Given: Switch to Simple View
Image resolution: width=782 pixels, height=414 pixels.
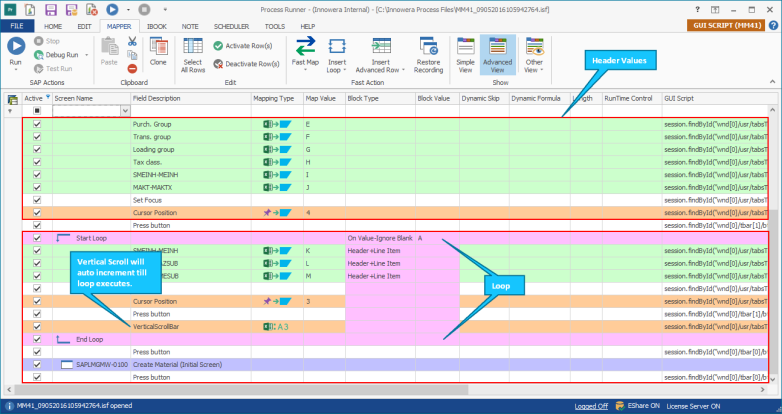Looking at the screenshot, I should click(465, 55).
